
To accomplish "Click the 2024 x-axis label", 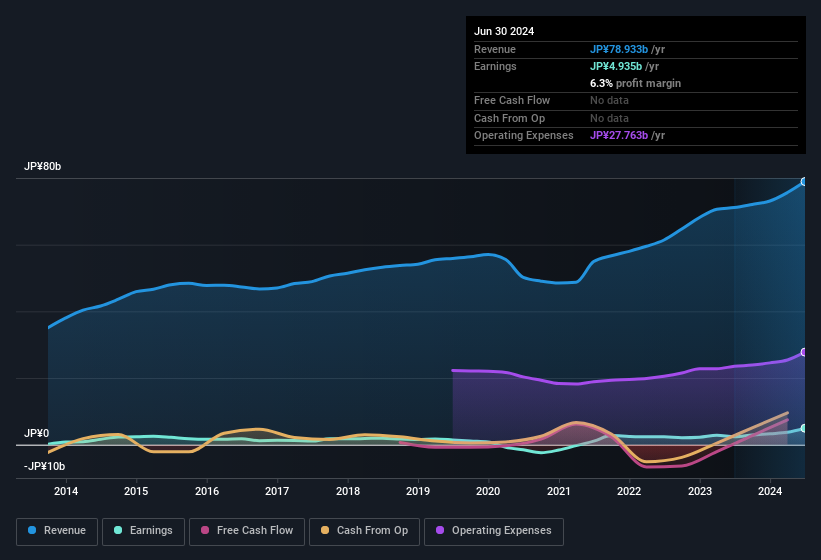I will (770, 491).
